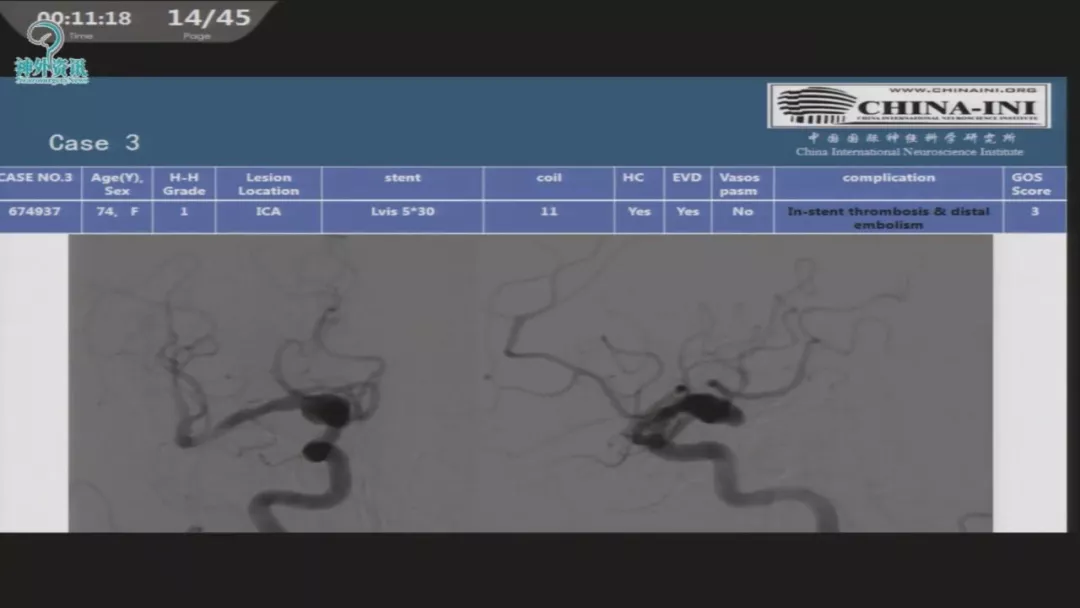Click the "HC" column header
The width and height of the screenshot is (1080, 608).
[x=639, y=184]
